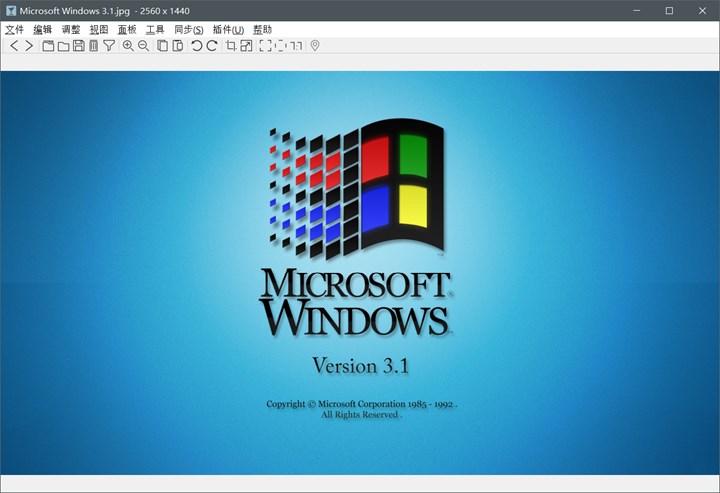720x493 pixels.
Task: Close the image viewer window
Action: pos(703,11)
